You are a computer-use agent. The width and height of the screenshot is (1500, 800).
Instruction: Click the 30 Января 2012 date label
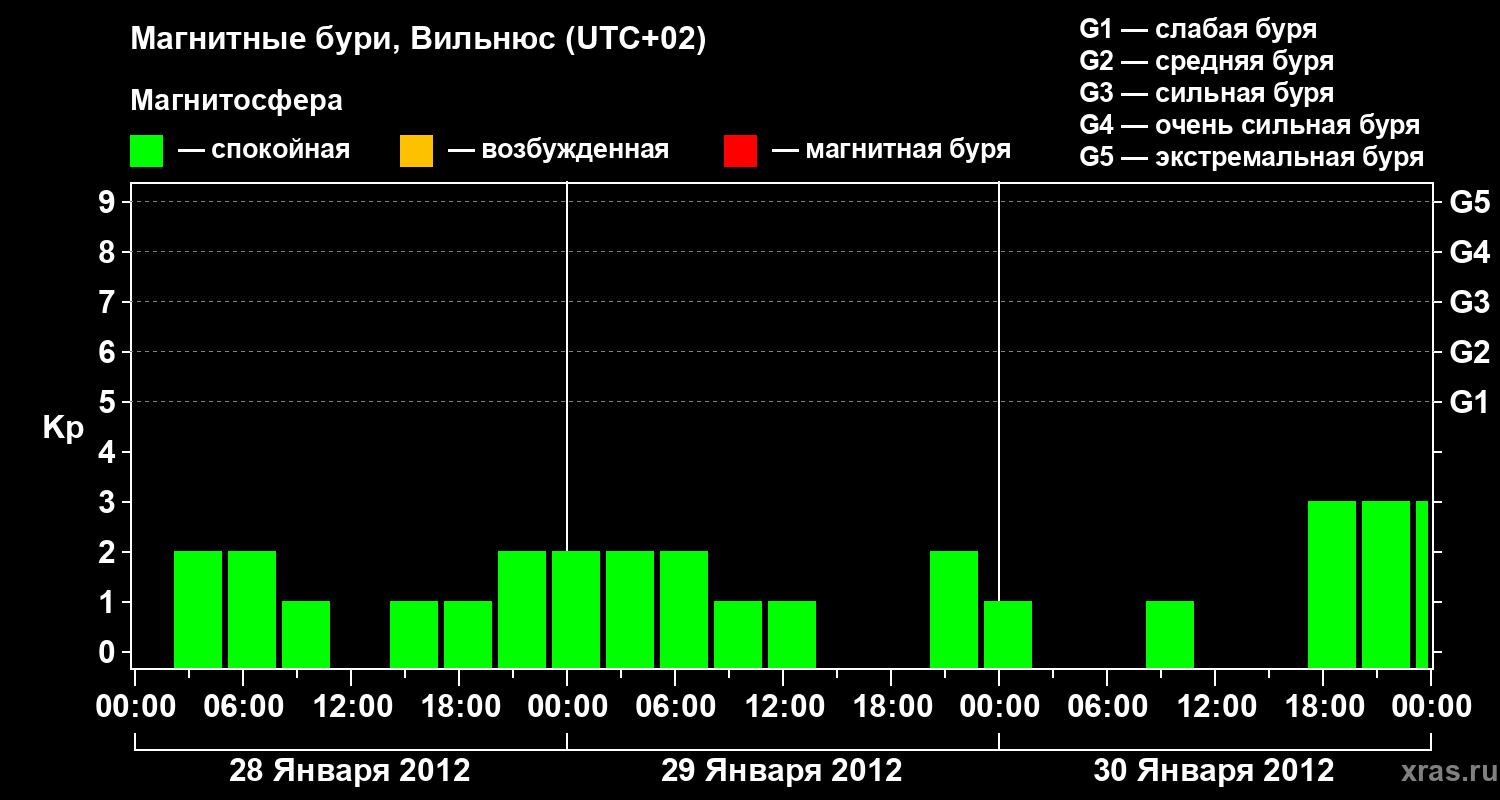point(1214,771)
